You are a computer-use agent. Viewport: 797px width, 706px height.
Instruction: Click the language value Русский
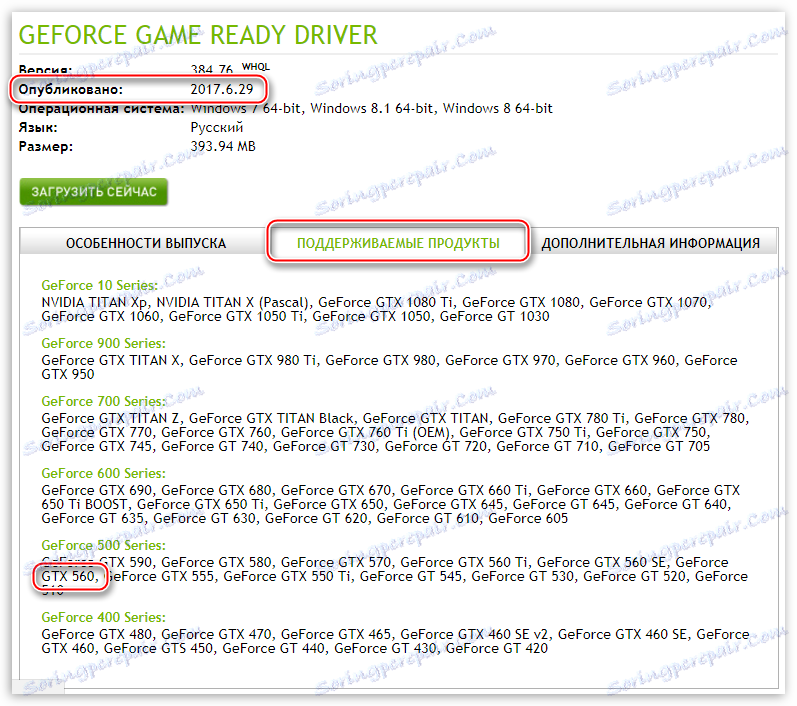click(217, 128)
